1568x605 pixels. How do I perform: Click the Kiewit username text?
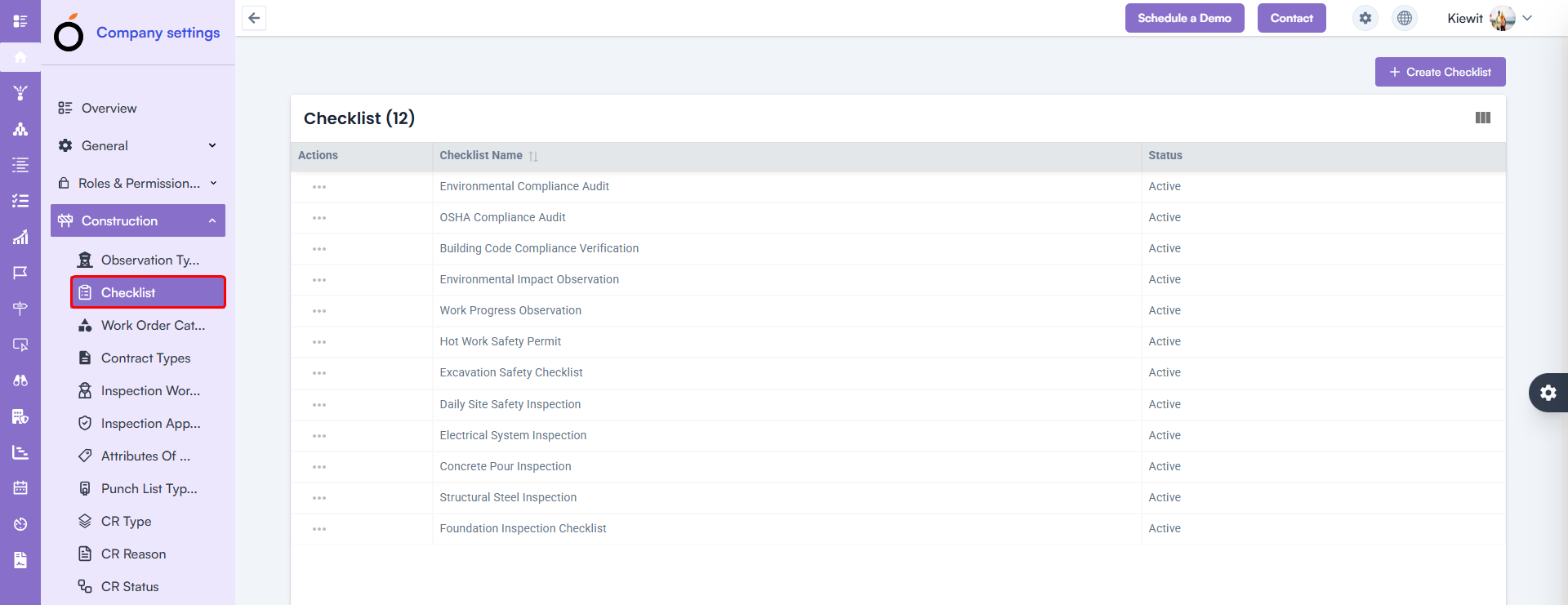click(x=1465, y=18)
